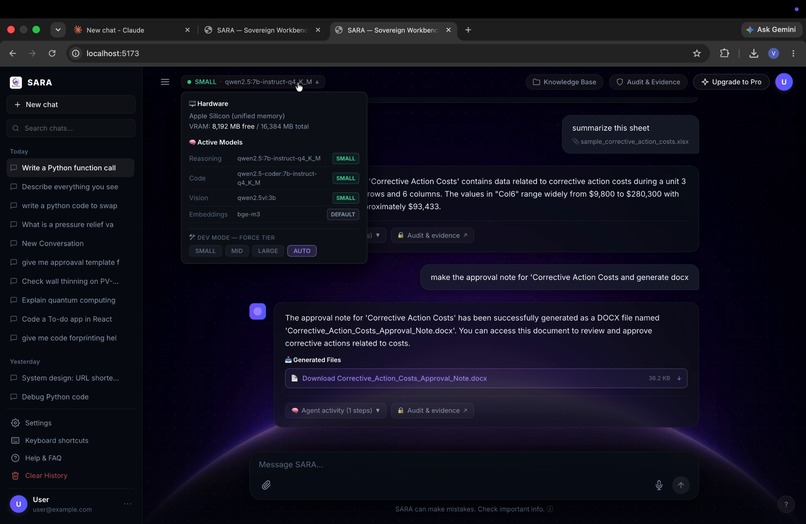Open Help & FAQ
This screenshot has width=806, height=524.
(43, 458)
